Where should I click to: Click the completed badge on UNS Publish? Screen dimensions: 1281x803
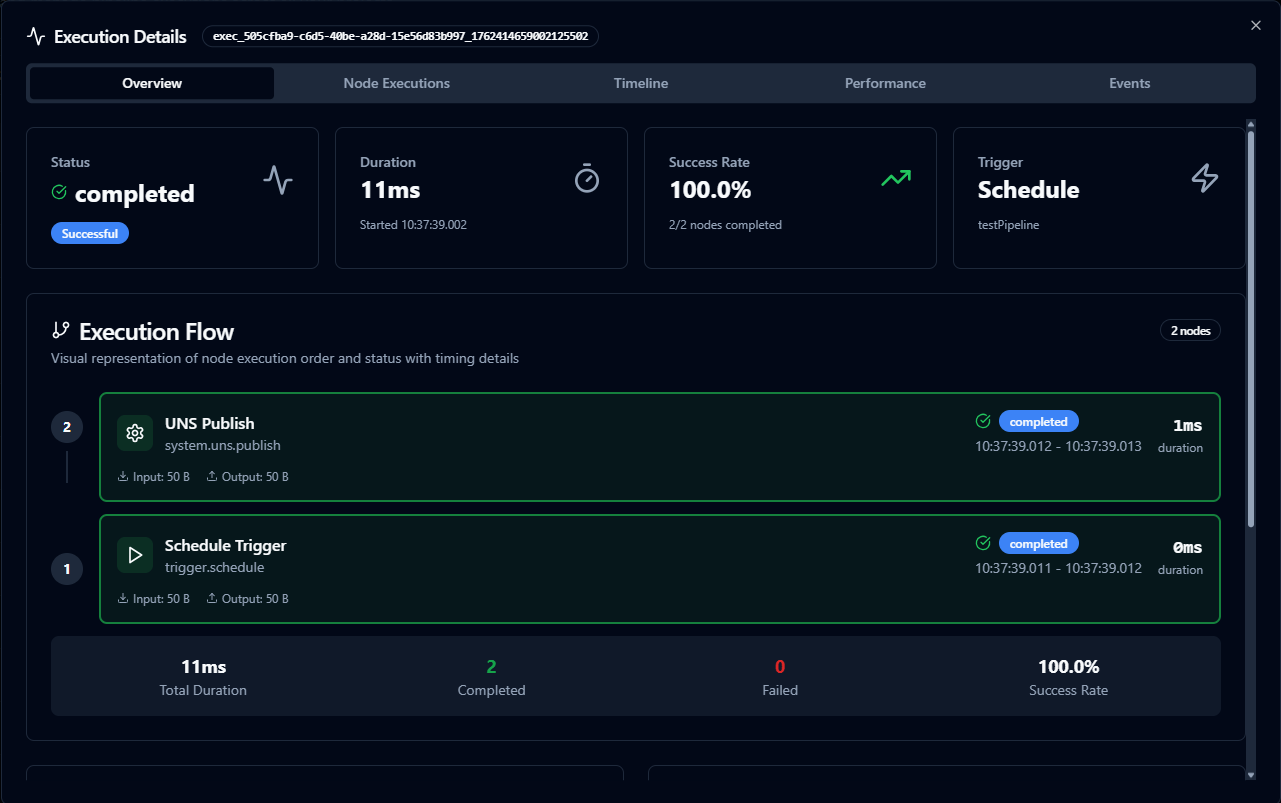click(1038, 422)
